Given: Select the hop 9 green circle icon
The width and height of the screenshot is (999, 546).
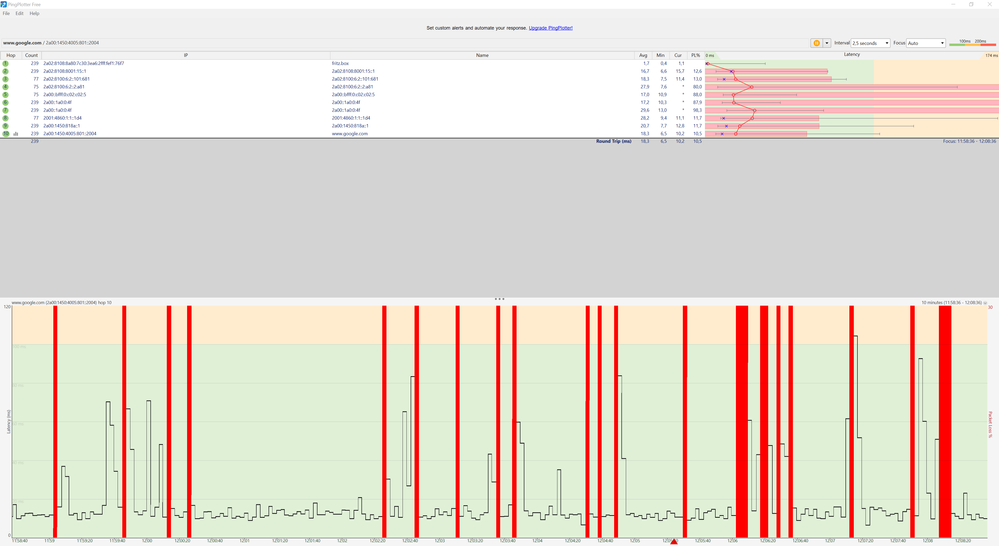Looking at the screenshot, I should (6, 126).
